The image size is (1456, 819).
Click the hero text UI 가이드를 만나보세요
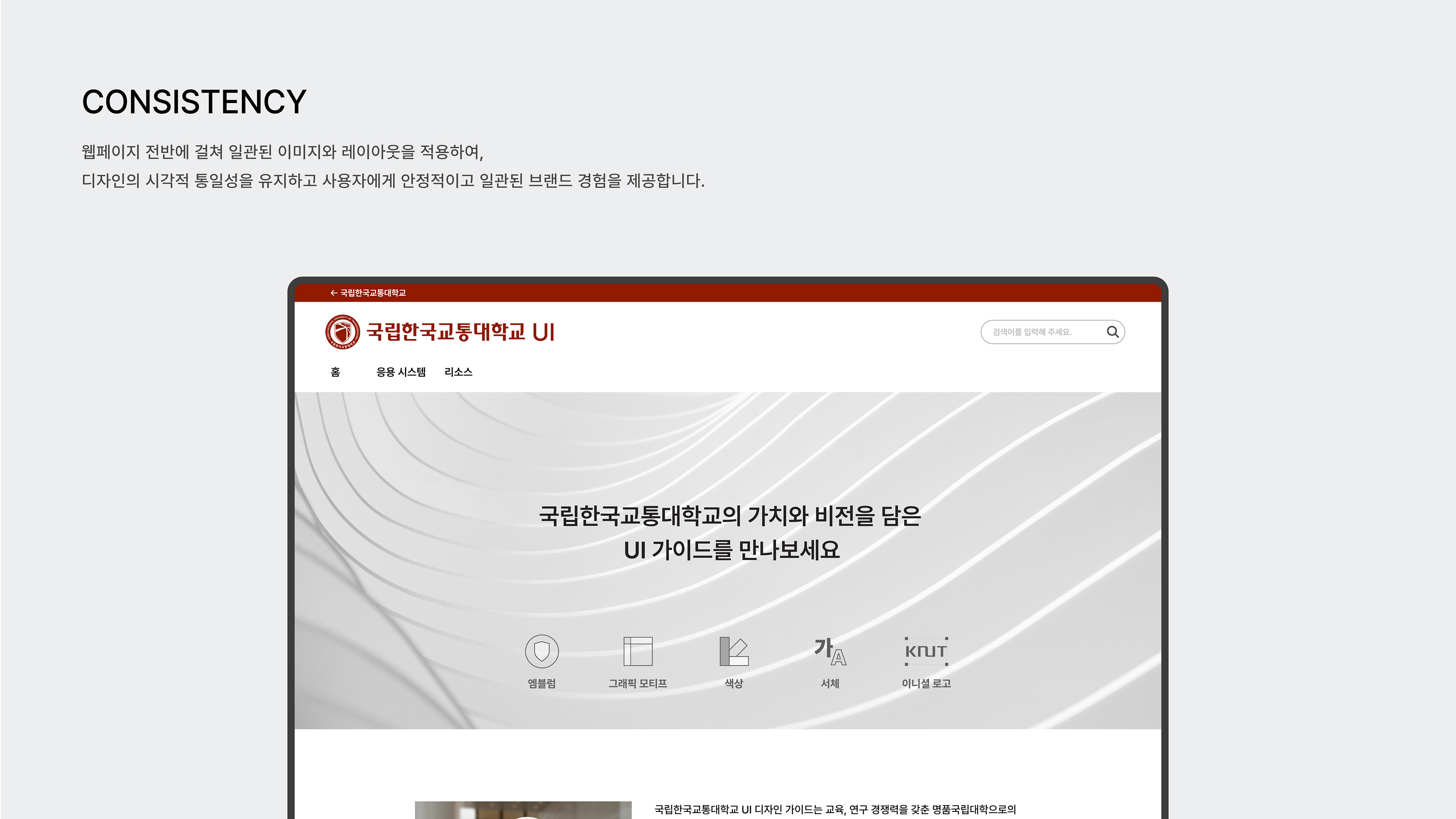tap(731, 550)
